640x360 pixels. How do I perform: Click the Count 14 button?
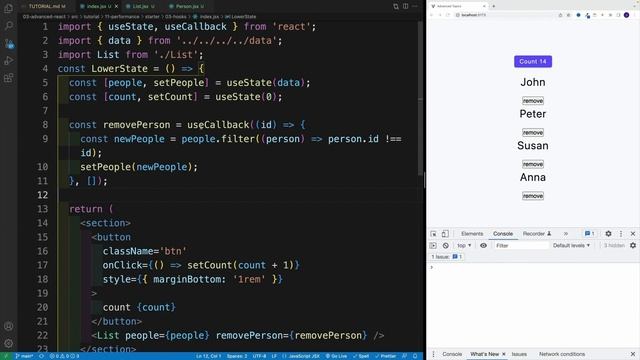pyautogui.click(x=533, y=61)
